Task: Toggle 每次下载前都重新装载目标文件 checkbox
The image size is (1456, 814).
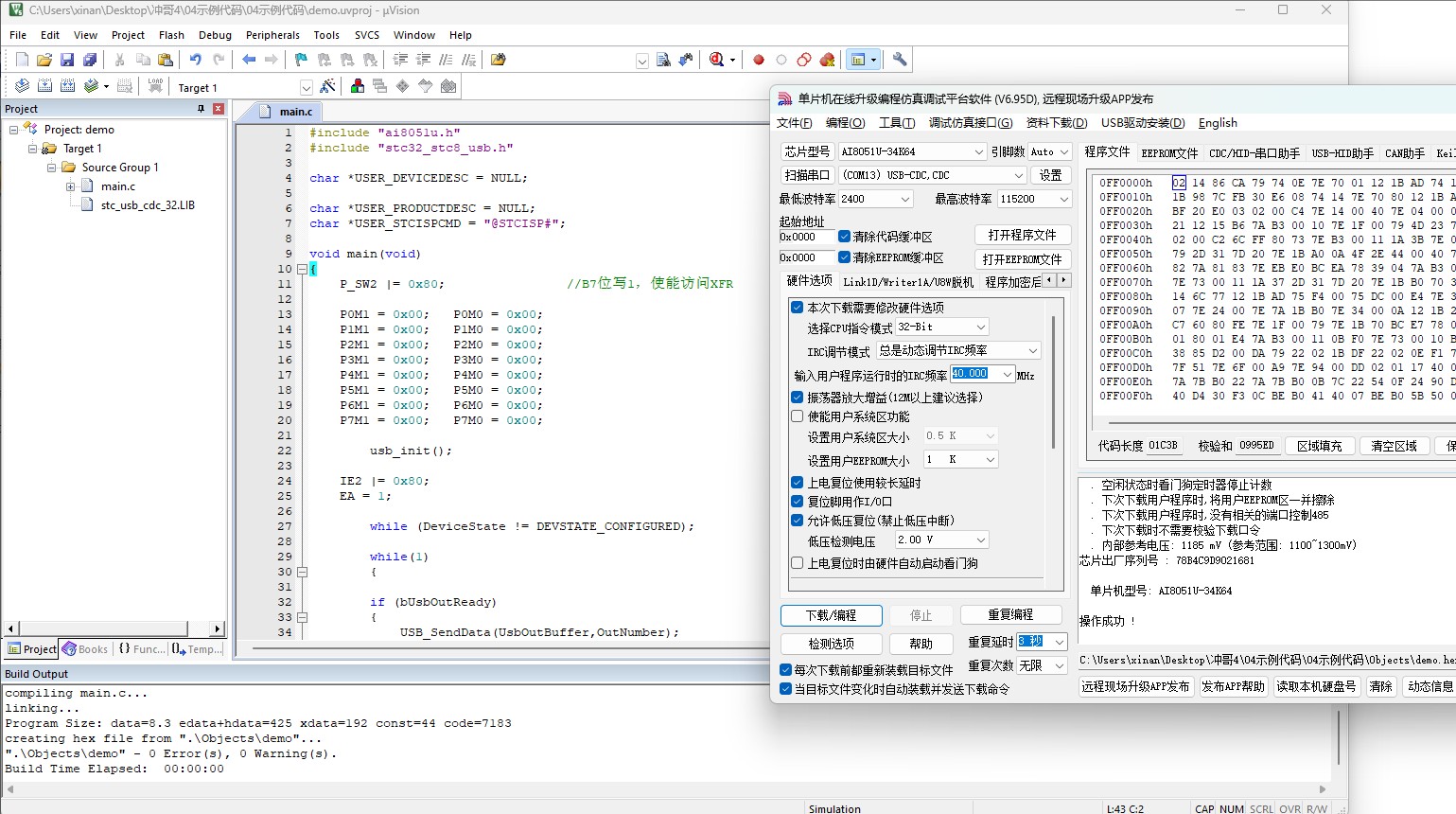Action: point(785,669)
